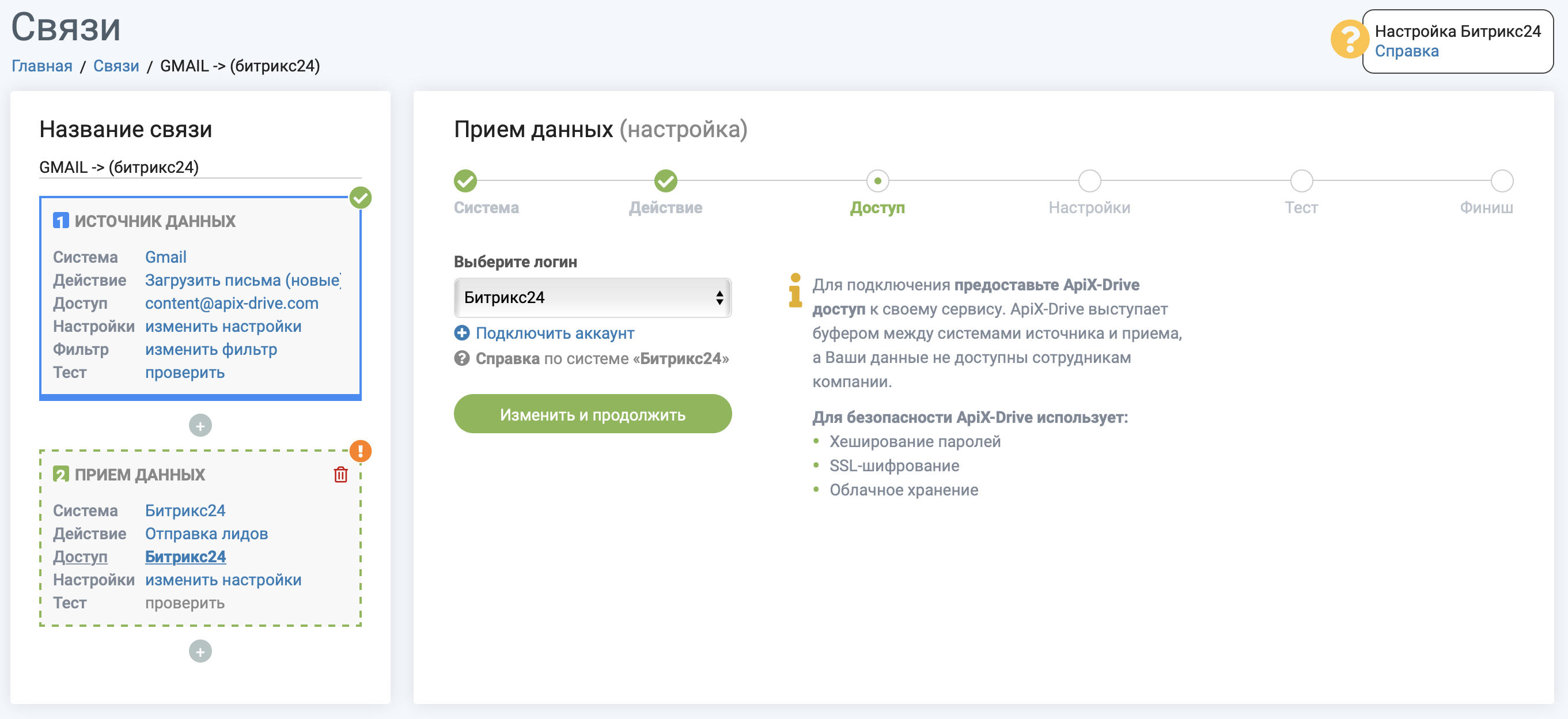Screen dimensions: 1568x719
Task: Select the Финиш step circle
Action: click(1502, 181)
